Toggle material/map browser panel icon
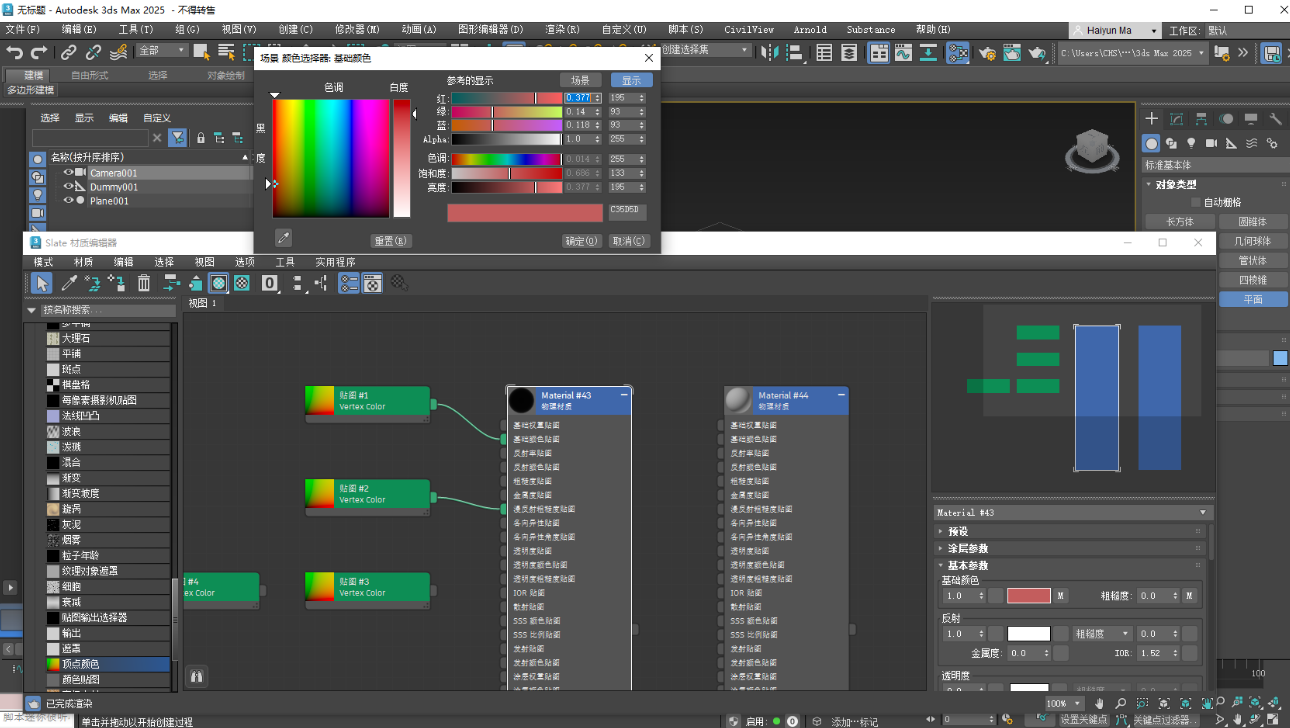The width and height of the screenshot is (1290, 728). [348, 283]
